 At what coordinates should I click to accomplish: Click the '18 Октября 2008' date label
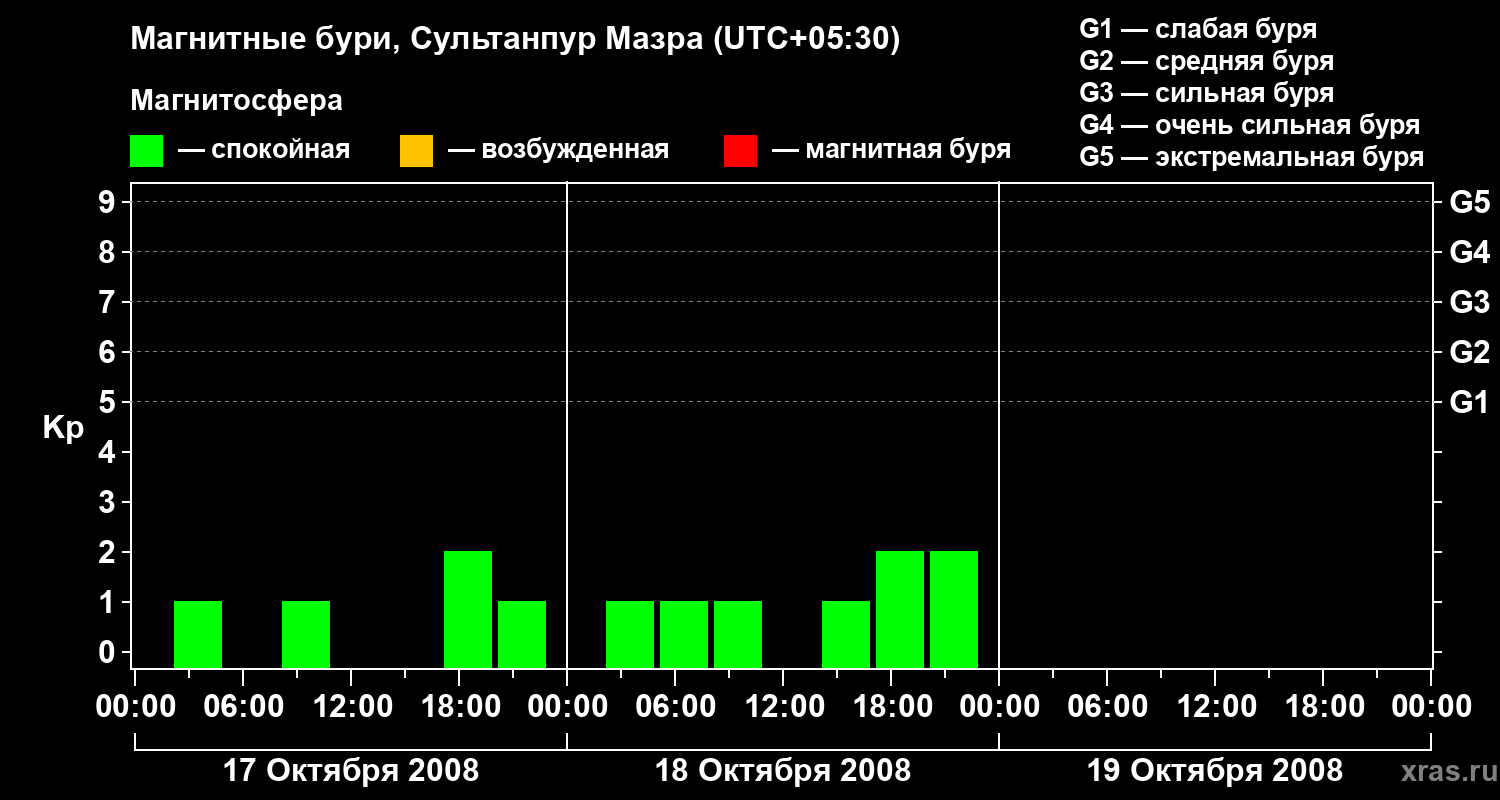tap(783, 771)
